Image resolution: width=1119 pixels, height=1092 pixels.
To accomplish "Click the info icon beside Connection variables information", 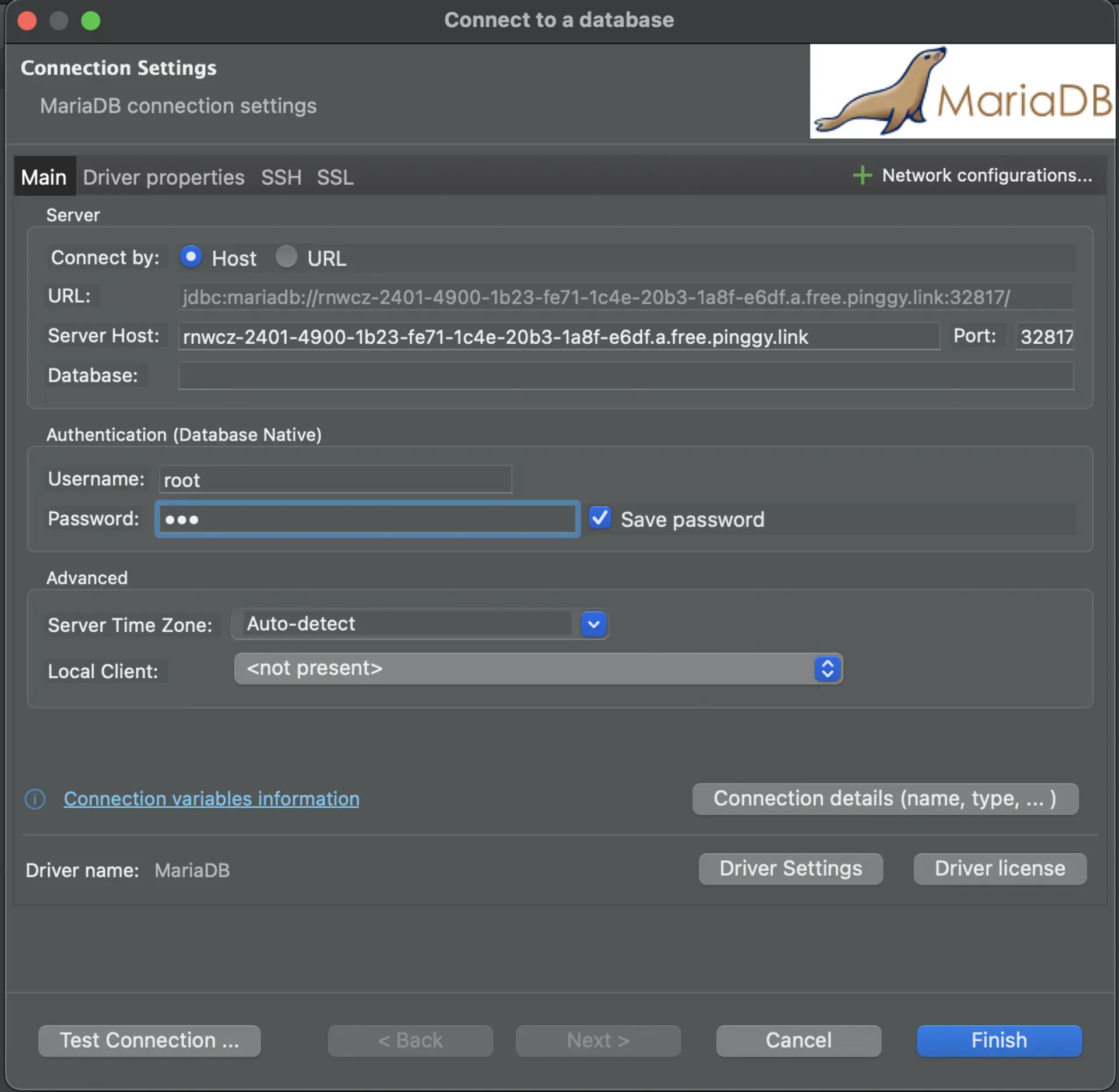I will tap(35, 799).
